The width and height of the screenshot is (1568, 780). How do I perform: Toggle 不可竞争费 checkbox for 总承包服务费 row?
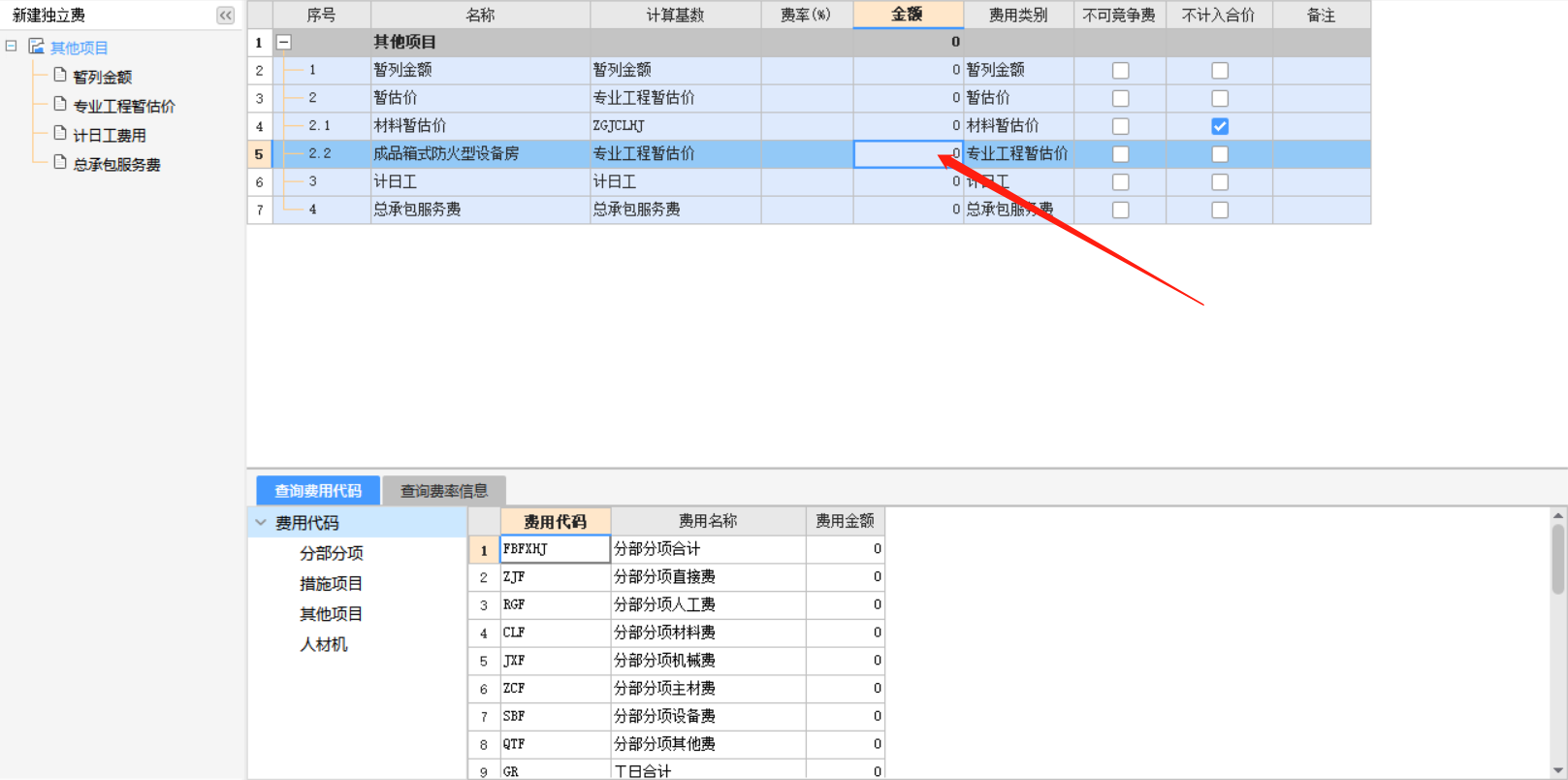pyautogui.click(x=1121, y=210)
